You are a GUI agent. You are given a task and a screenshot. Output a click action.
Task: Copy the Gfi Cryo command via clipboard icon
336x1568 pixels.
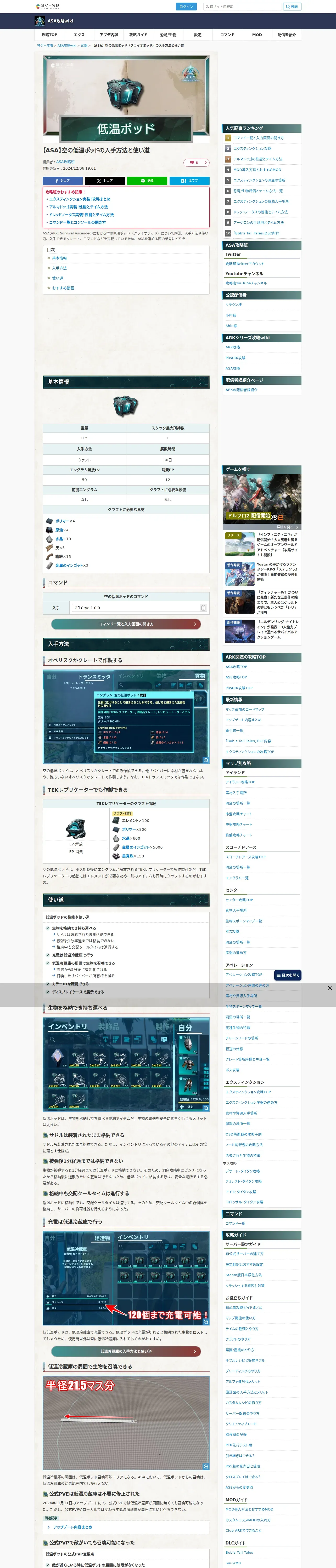[204, 608]
